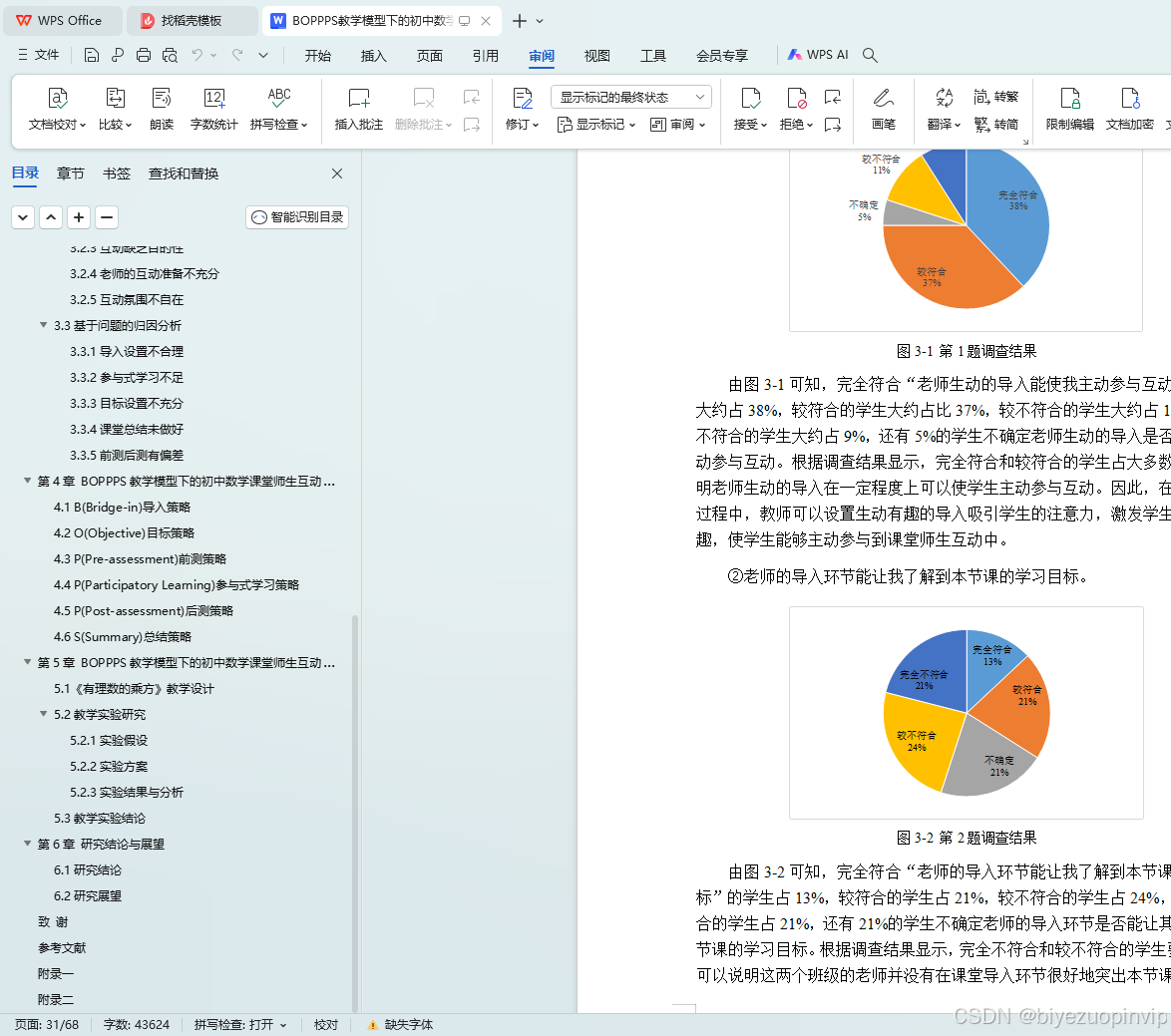
Task: Open 文档加密 document encryption
Action: coord(1130,109)
